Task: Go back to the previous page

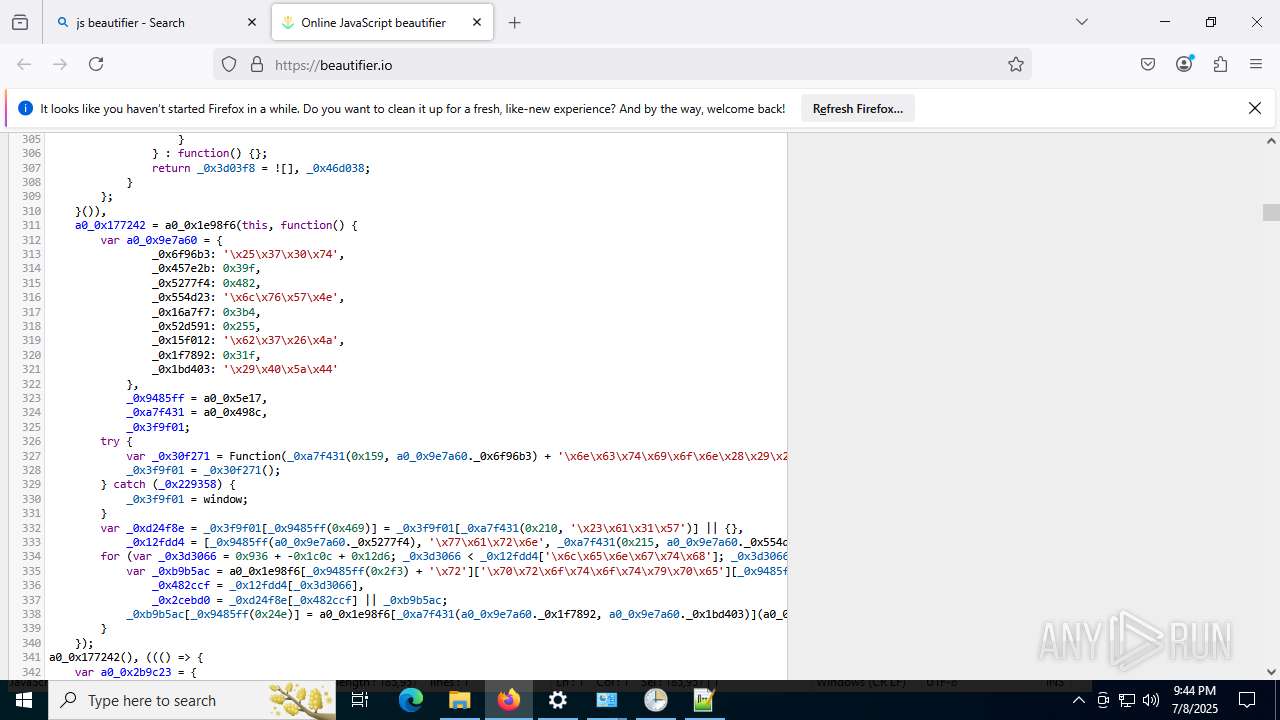Action: [x=24, y=64]
